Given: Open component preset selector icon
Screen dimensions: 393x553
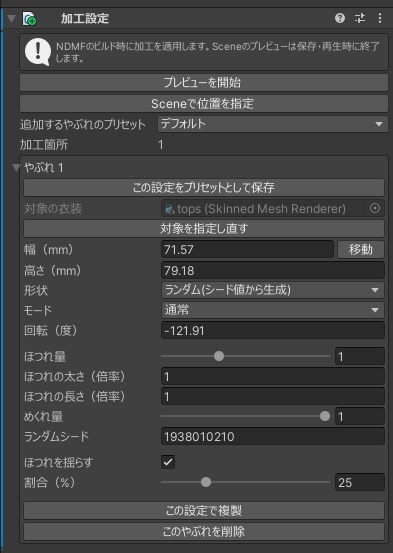Looking at the screenshot, I should [360, 18].
